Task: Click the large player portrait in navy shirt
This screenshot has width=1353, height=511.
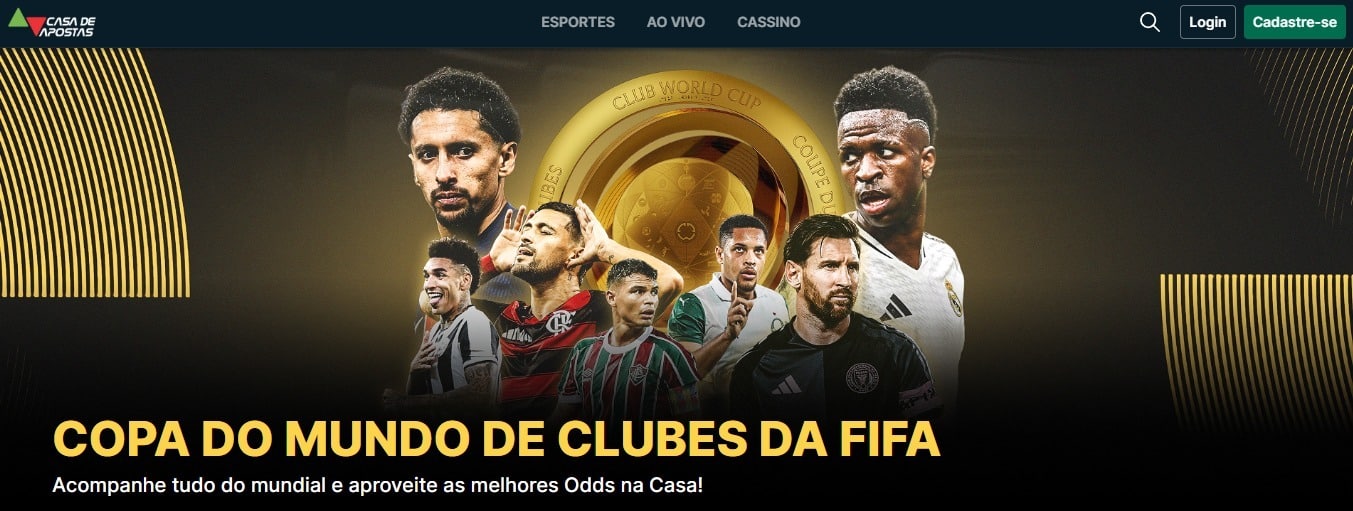Action: pyautogui.click(x=462, y=160)
